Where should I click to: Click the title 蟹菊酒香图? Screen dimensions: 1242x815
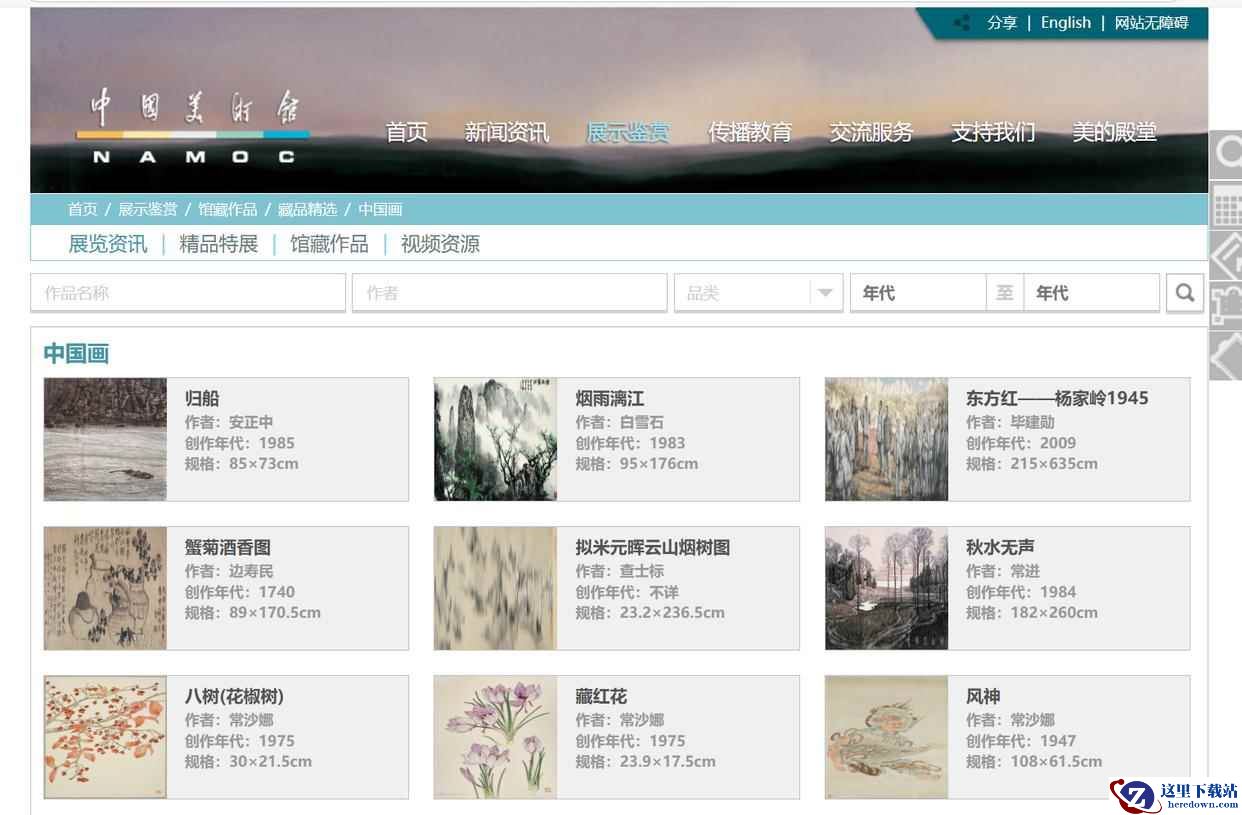228,547
